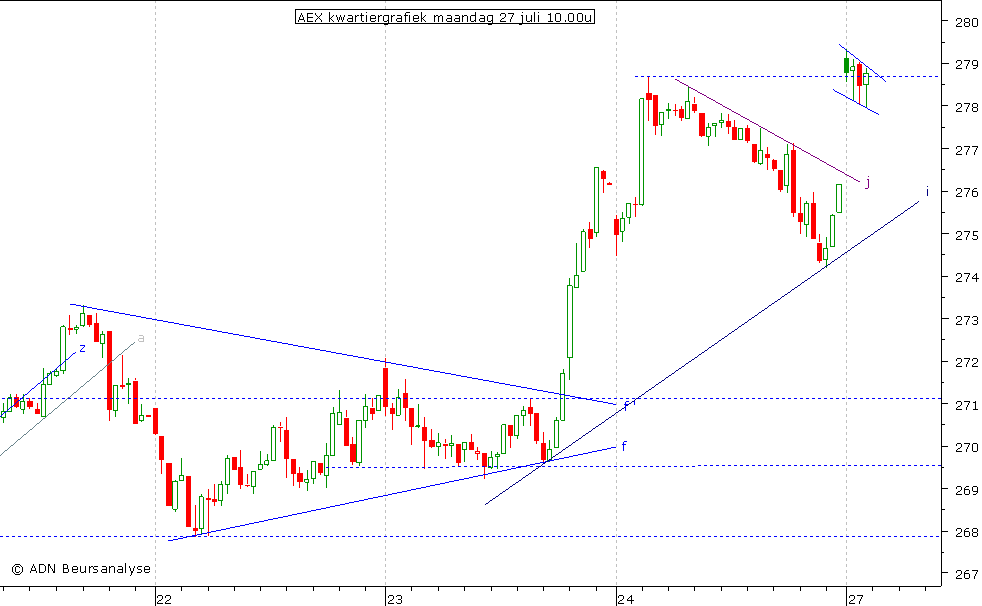Image resolution: width=982 pixels, height=606 pixels.
Task: Click date label 24 on the time axis
Action: coord(625,599)
